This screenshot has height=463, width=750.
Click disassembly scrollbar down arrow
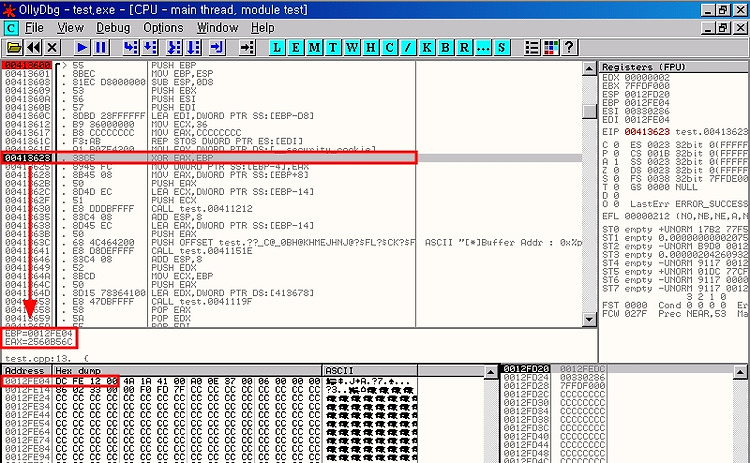(590, 319)
